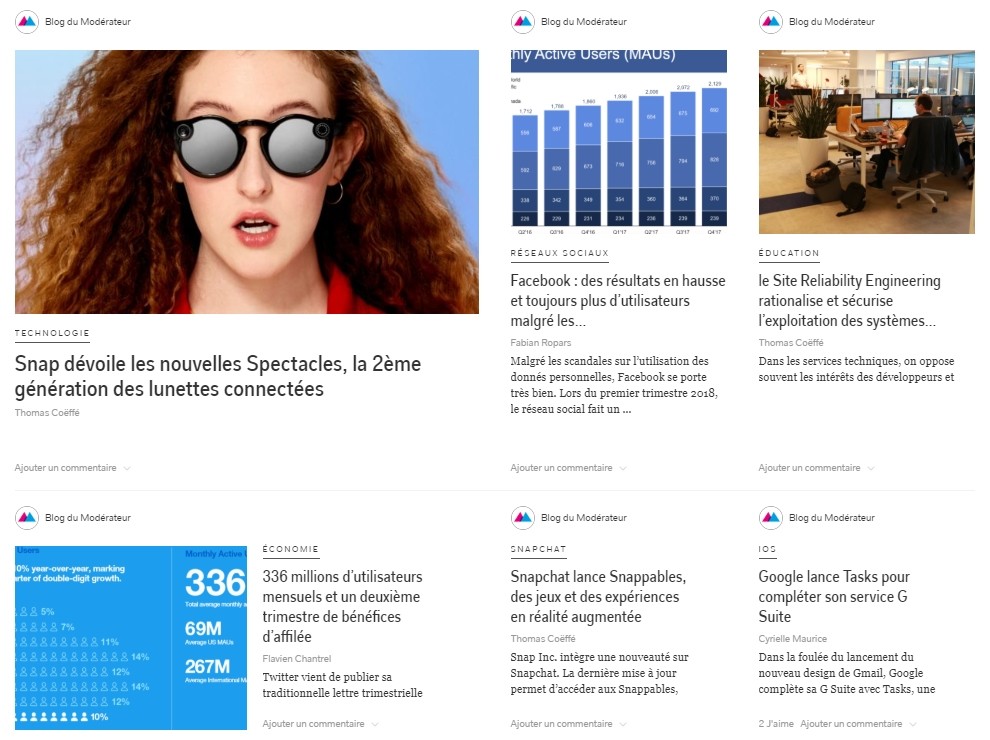Read the Dans la foulée du lancement excerpt
This screenshot has width=990, height=740.
point(847,673)
